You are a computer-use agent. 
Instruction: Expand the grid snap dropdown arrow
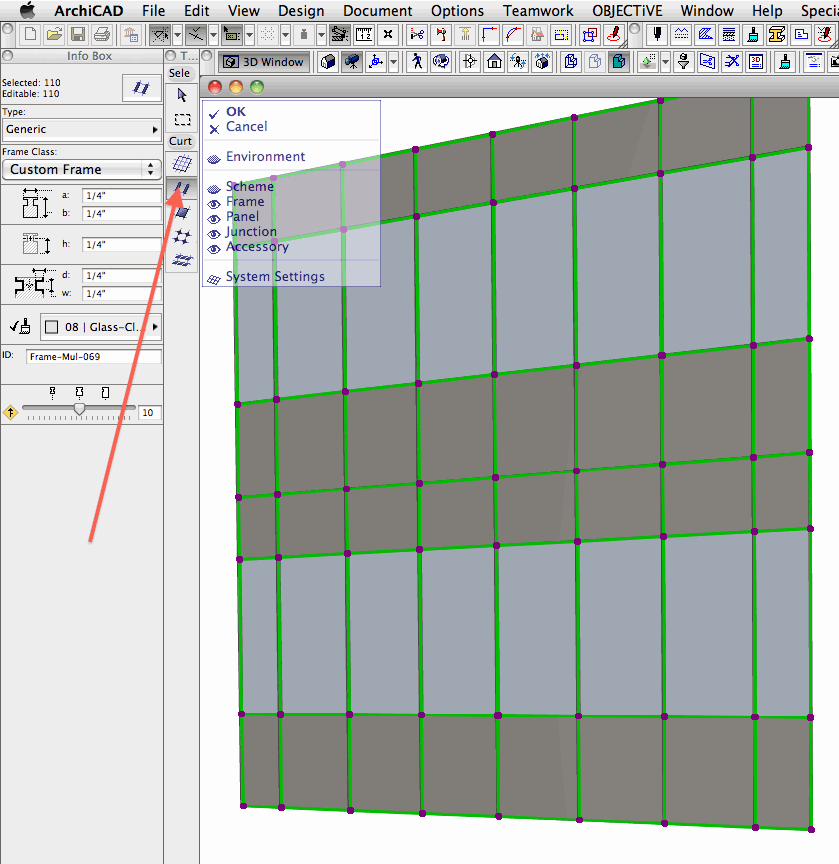285,35
